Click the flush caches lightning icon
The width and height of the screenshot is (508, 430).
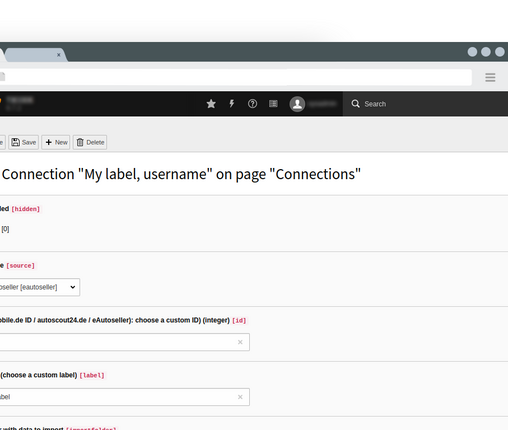tap(232, 104)
